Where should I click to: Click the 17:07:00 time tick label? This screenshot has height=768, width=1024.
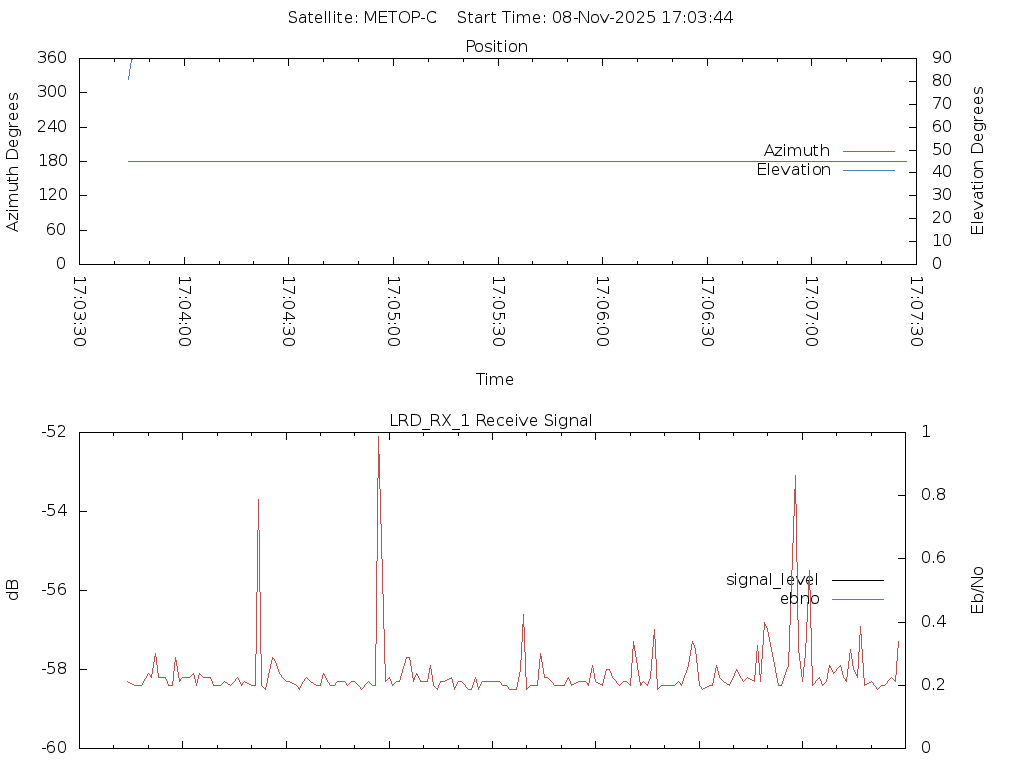pyautogui.click(x=811, y=312)
